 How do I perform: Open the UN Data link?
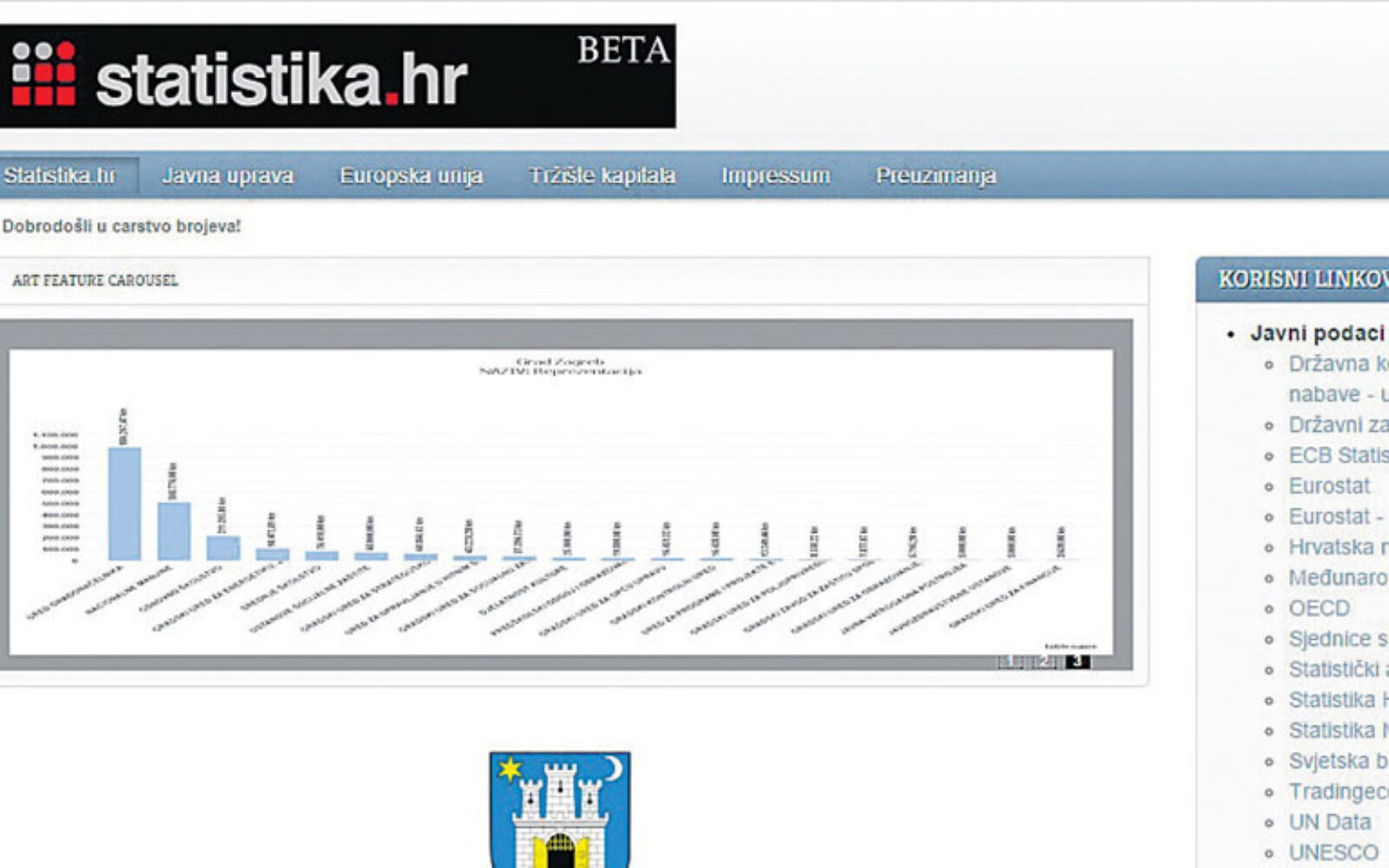click(1329, 822)
